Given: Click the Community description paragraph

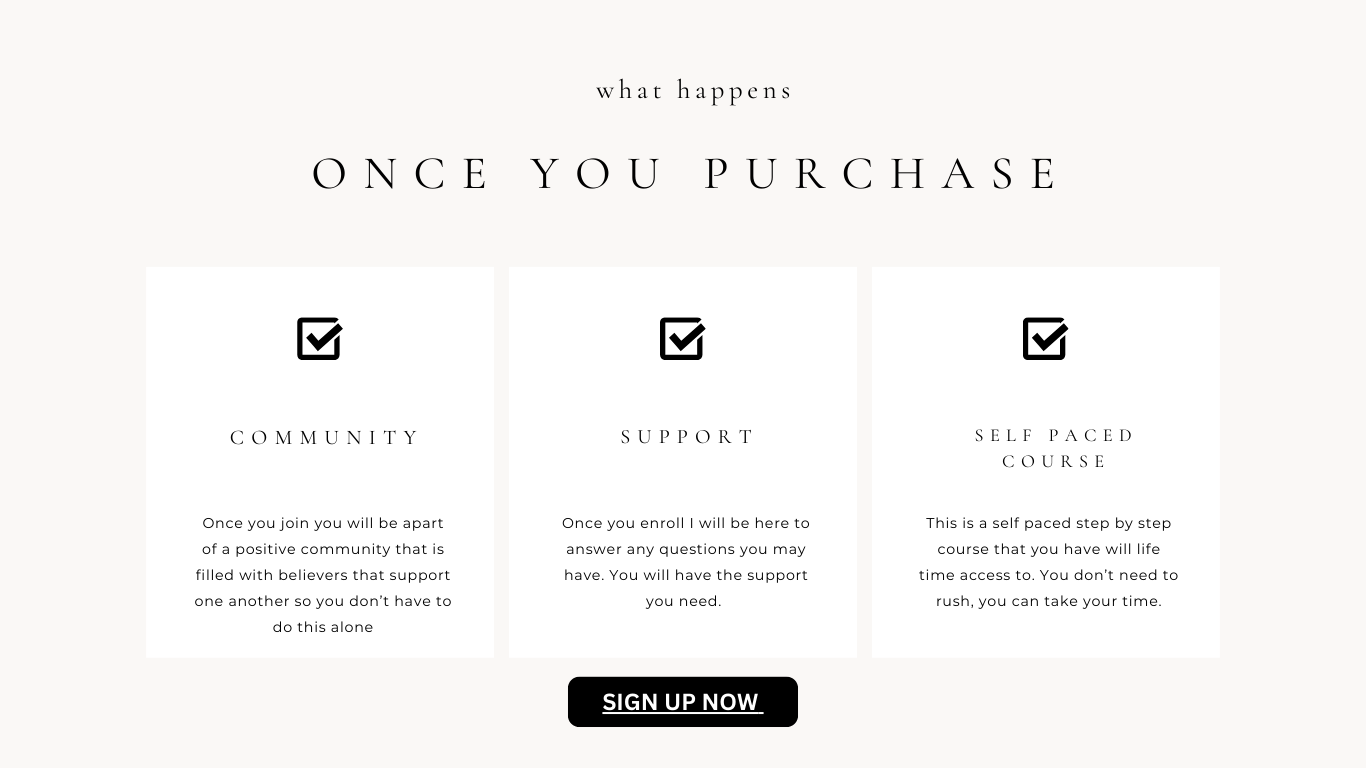Looking at the screenshot, I should pyautogui.click(x=323, y=575).
